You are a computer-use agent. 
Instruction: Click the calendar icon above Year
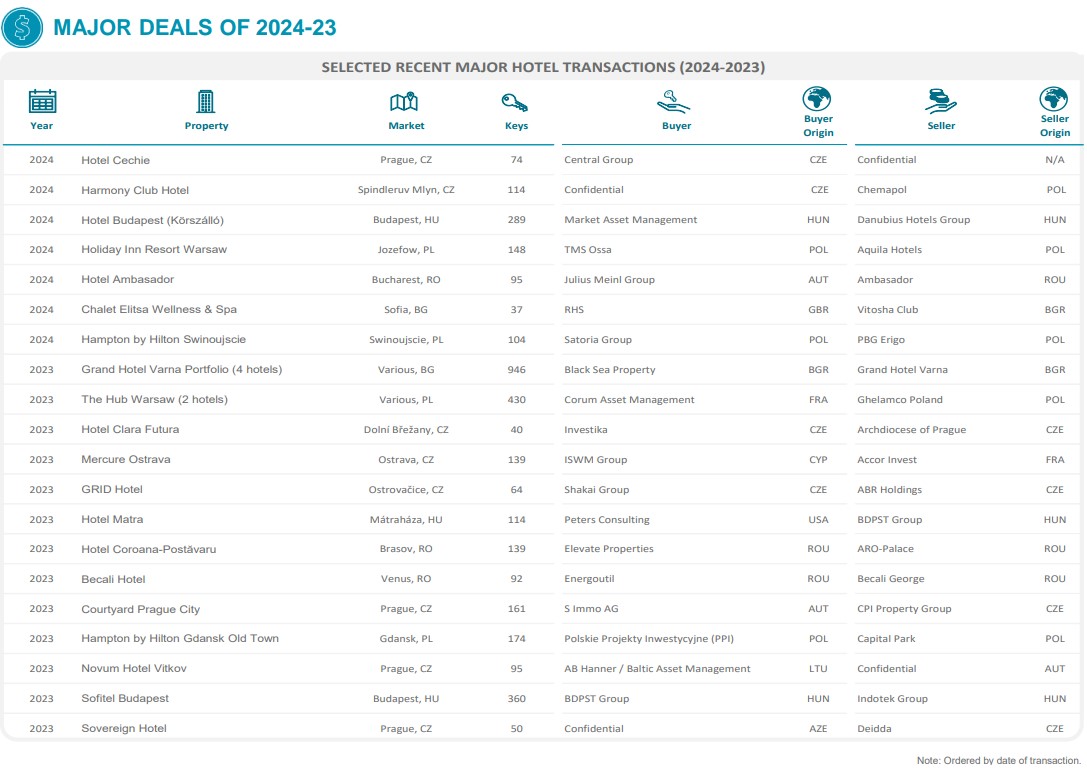(42, 101)
